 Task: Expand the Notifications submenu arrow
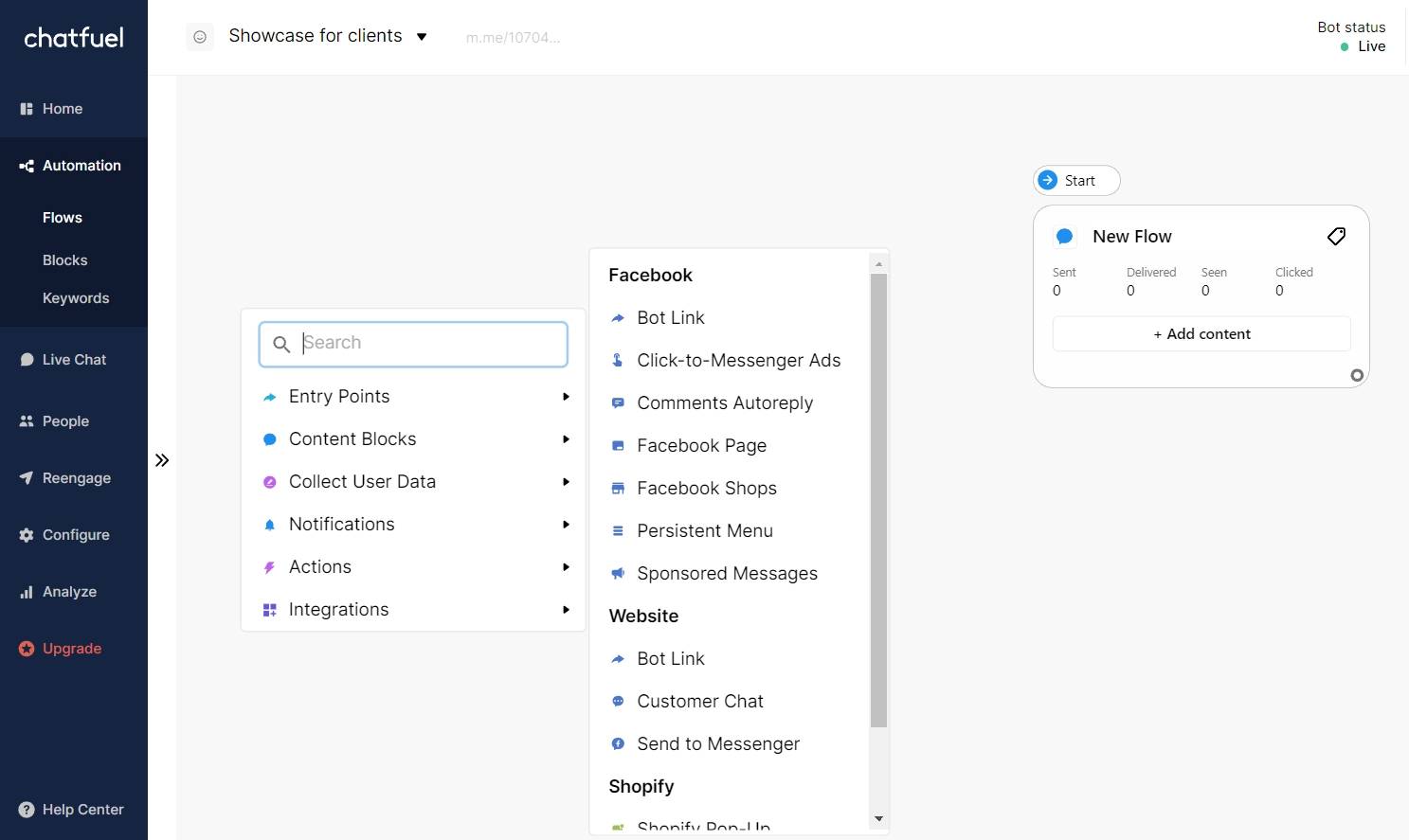click(x=566, y=525)
